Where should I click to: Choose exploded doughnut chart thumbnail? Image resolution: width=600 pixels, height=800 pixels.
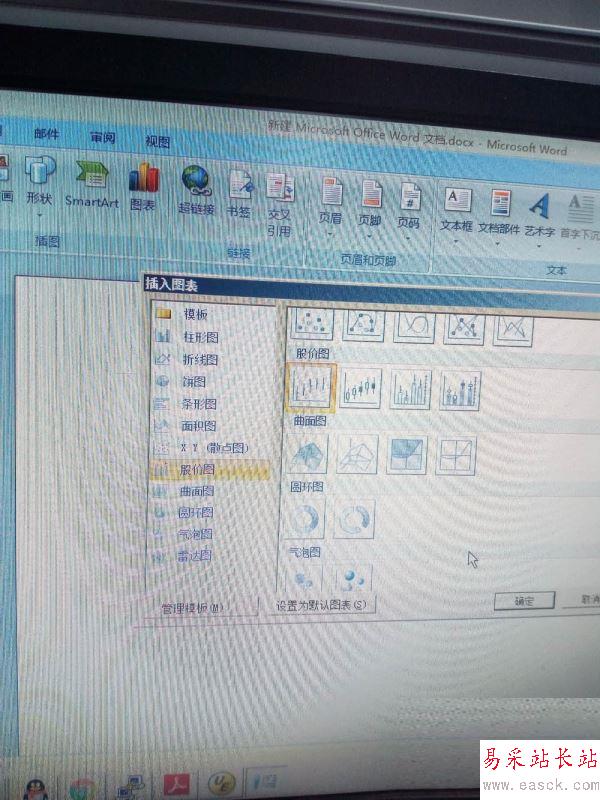coord(354,519)
